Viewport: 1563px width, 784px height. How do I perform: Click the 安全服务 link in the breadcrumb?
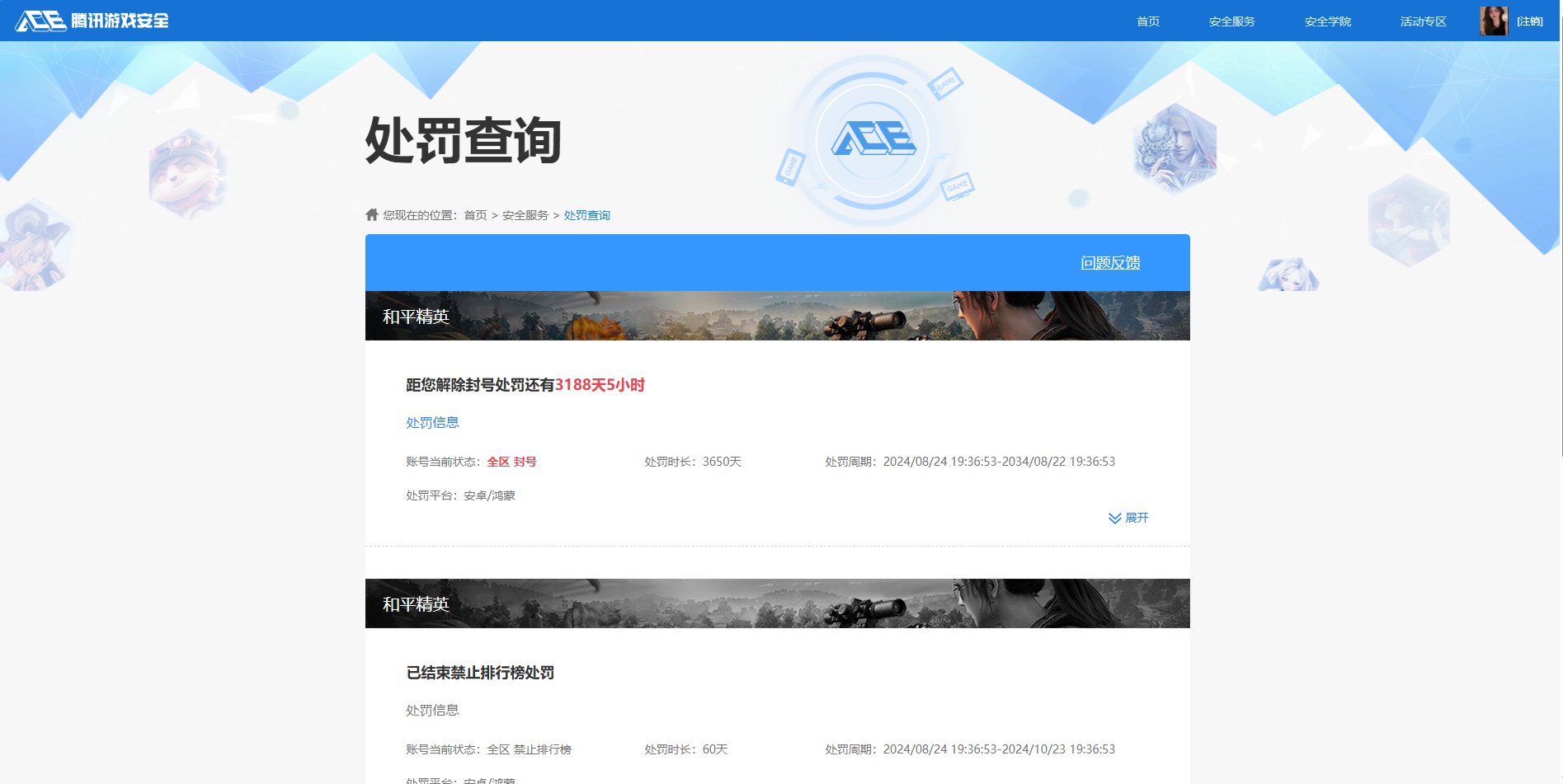point(523,214)
